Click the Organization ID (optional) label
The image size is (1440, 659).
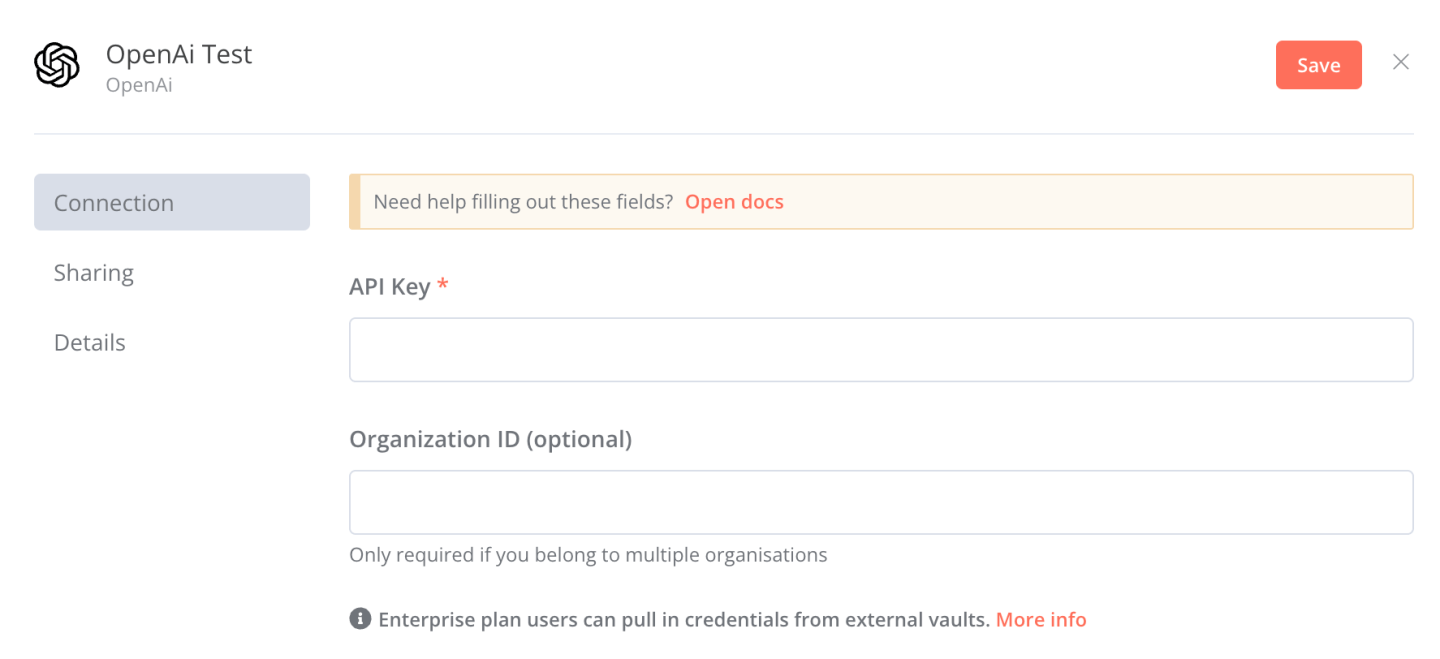pos(491,439)
